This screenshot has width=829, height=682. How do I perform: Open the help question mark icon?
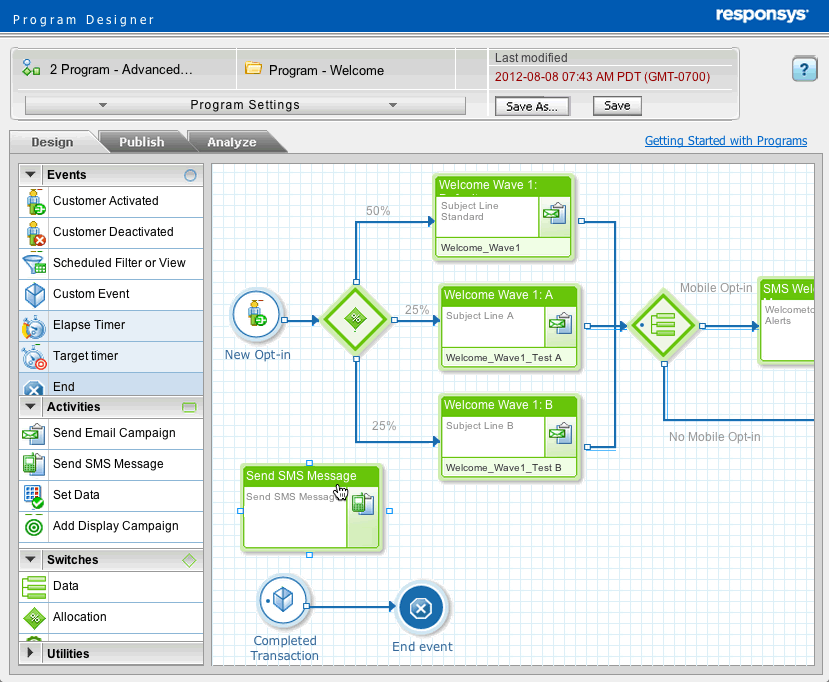804,69
